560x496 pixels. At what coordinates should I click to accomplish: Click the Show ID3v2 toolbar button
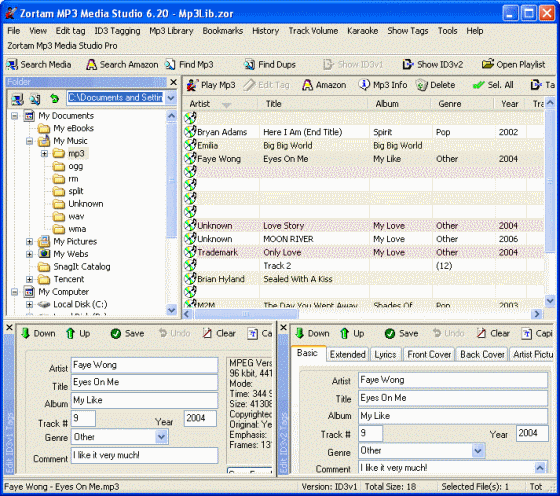click(432, 65)
